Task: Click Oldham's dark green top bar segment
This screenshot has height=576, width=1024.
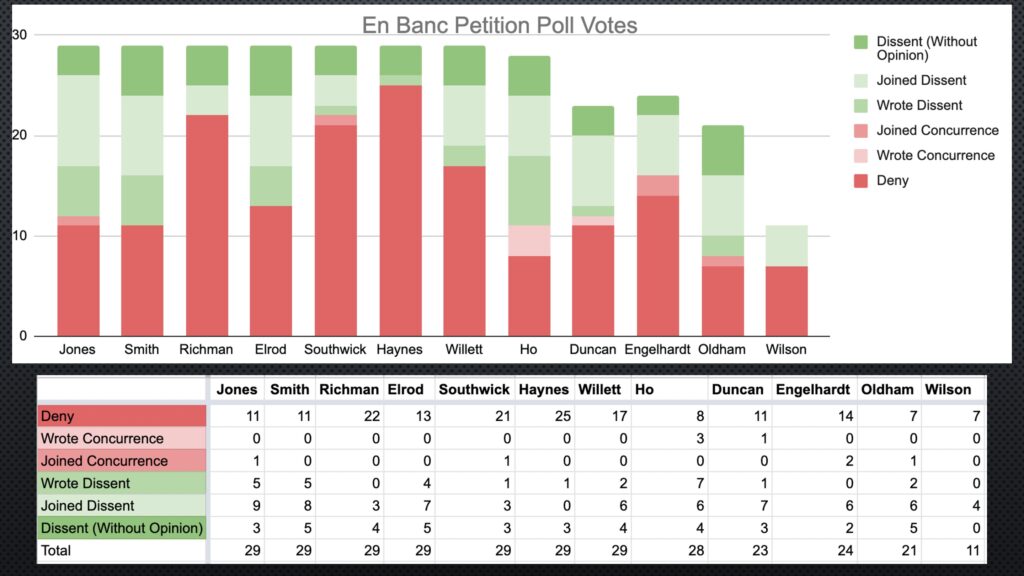Action: (721, 150)
